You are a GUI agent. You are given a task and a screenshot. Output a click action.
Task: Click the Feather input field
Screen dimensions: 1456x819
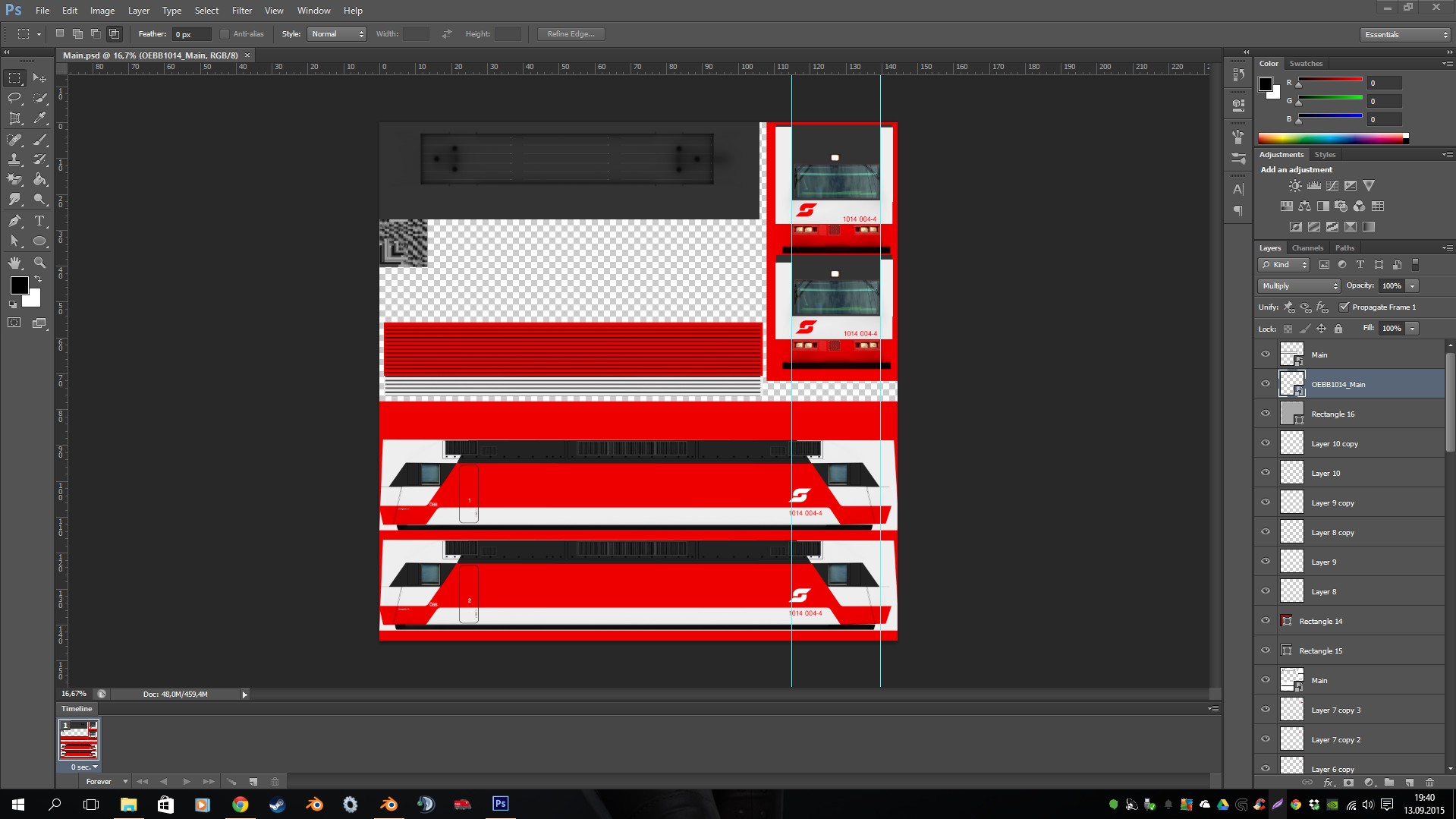click(191, 34)
